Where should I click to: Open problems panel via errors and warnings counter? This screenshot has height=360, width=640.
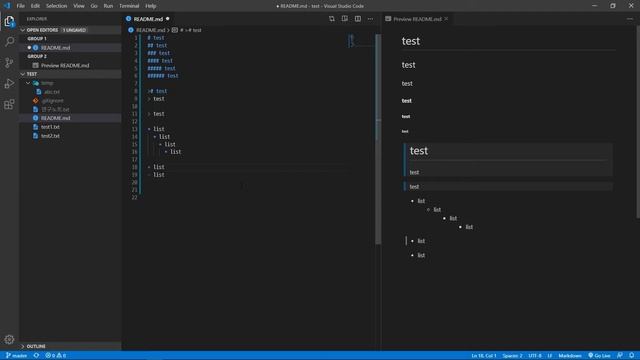tap(56, 356)
